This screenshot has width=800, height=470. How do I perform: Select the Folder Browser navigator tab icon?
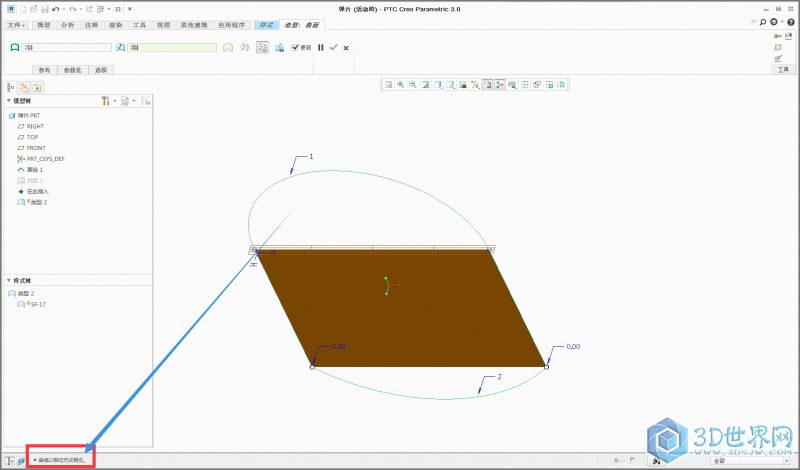coord(24,88)
